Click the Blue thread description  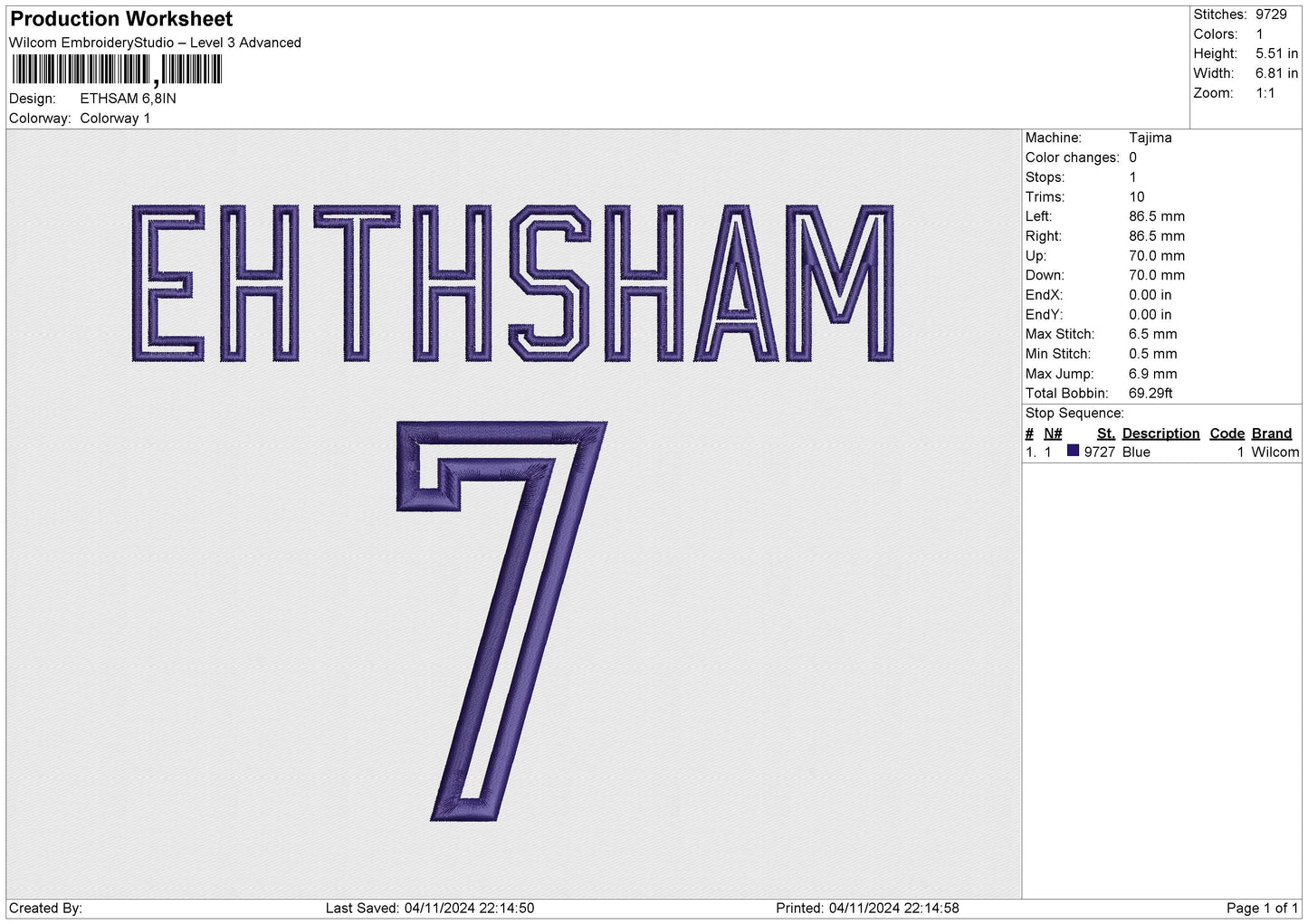1136,452
